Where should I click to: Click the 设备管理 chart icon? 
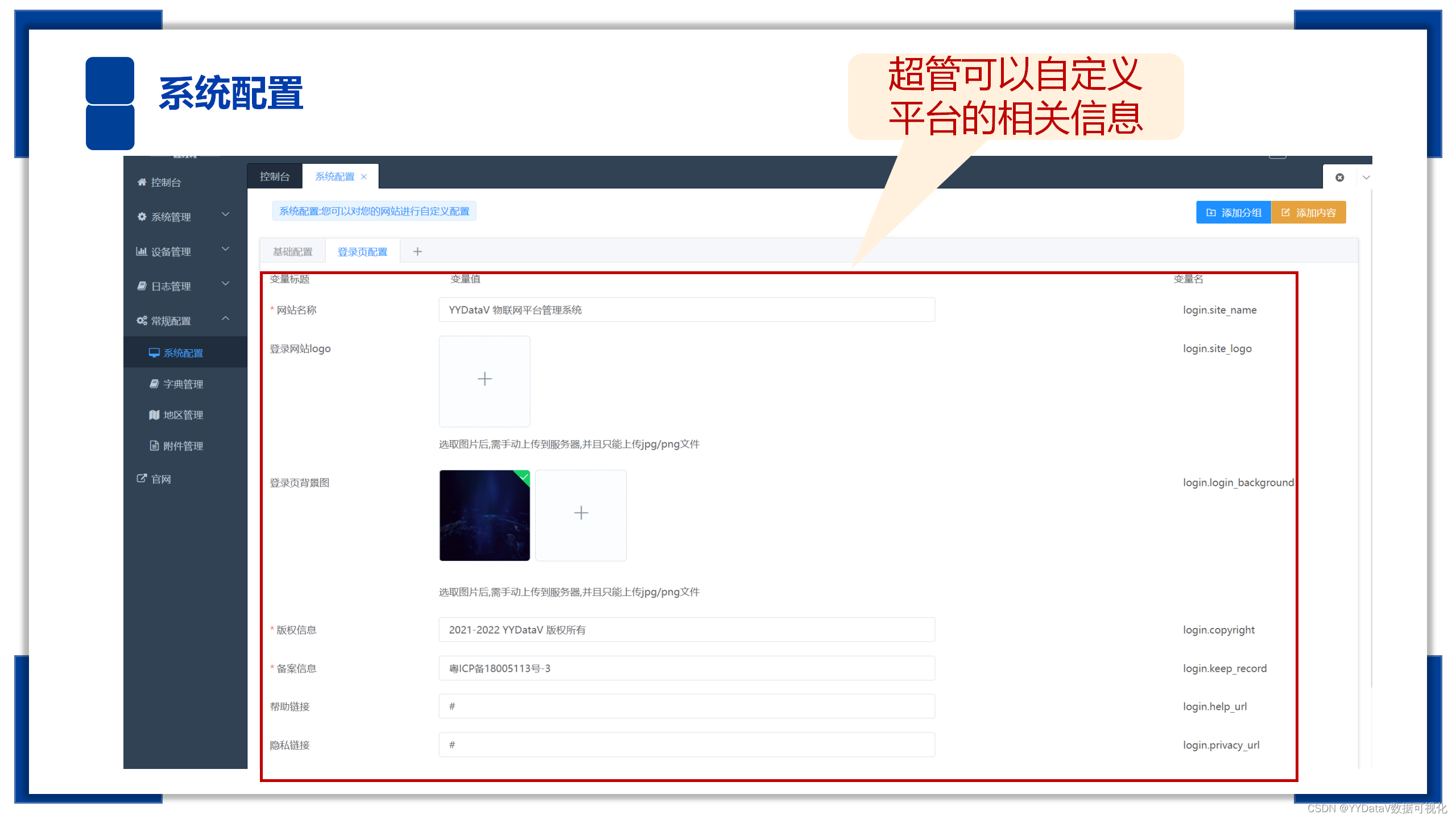[x=142, y=251]
